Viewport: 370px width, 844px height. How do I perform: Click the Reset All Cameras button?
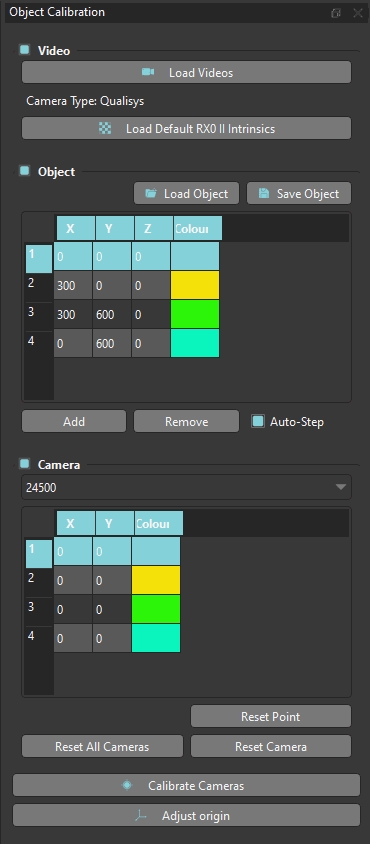102,747
